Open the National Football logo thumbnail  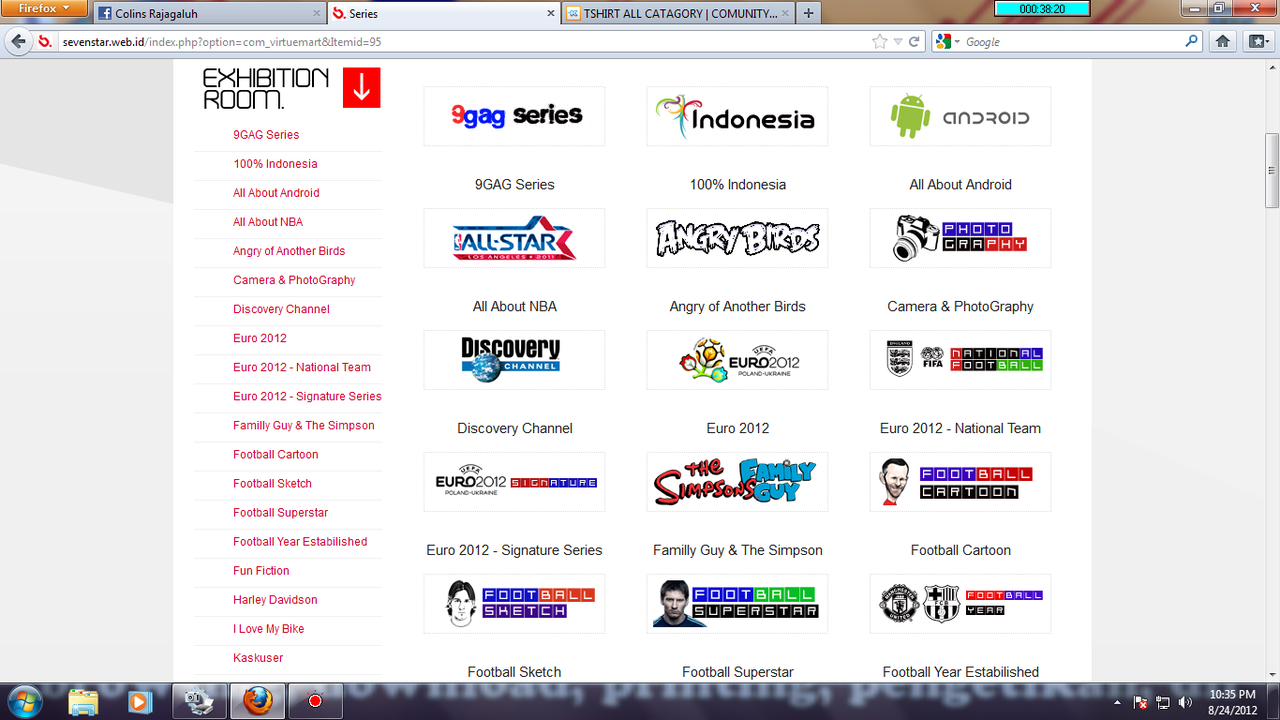click(x=960, y=360)
